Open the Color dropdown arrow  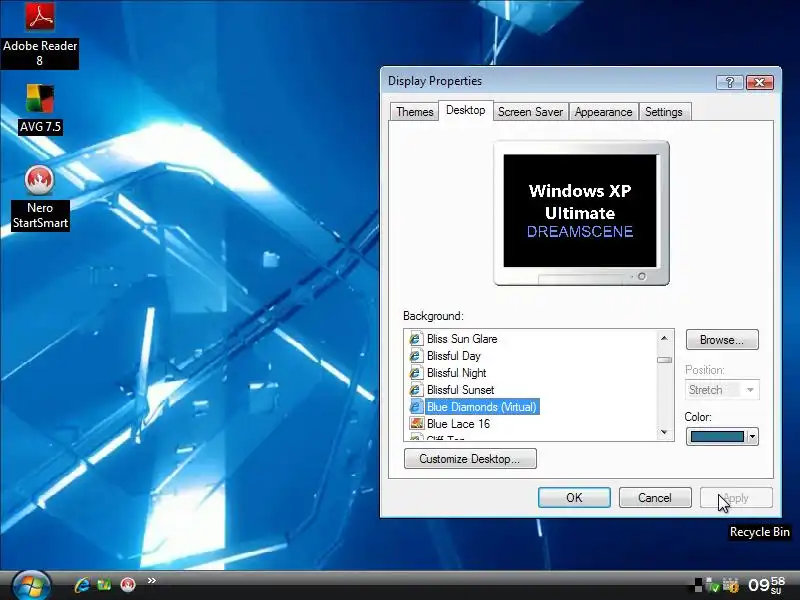click(752, 437)
